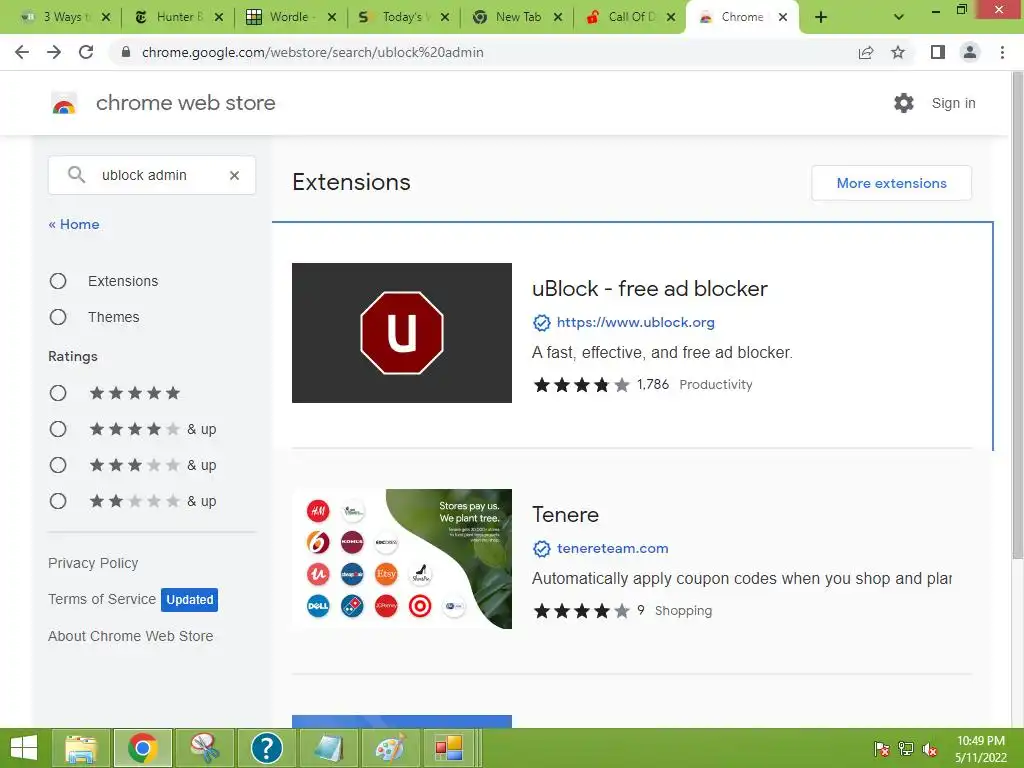Go to « Home link
This screenshot has width=1024, height=768.
74,224
